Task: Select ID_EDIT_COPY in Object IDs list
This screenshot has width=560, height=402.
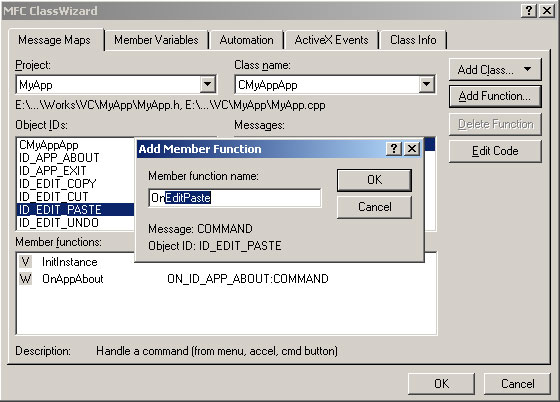Action: (76, 184)
